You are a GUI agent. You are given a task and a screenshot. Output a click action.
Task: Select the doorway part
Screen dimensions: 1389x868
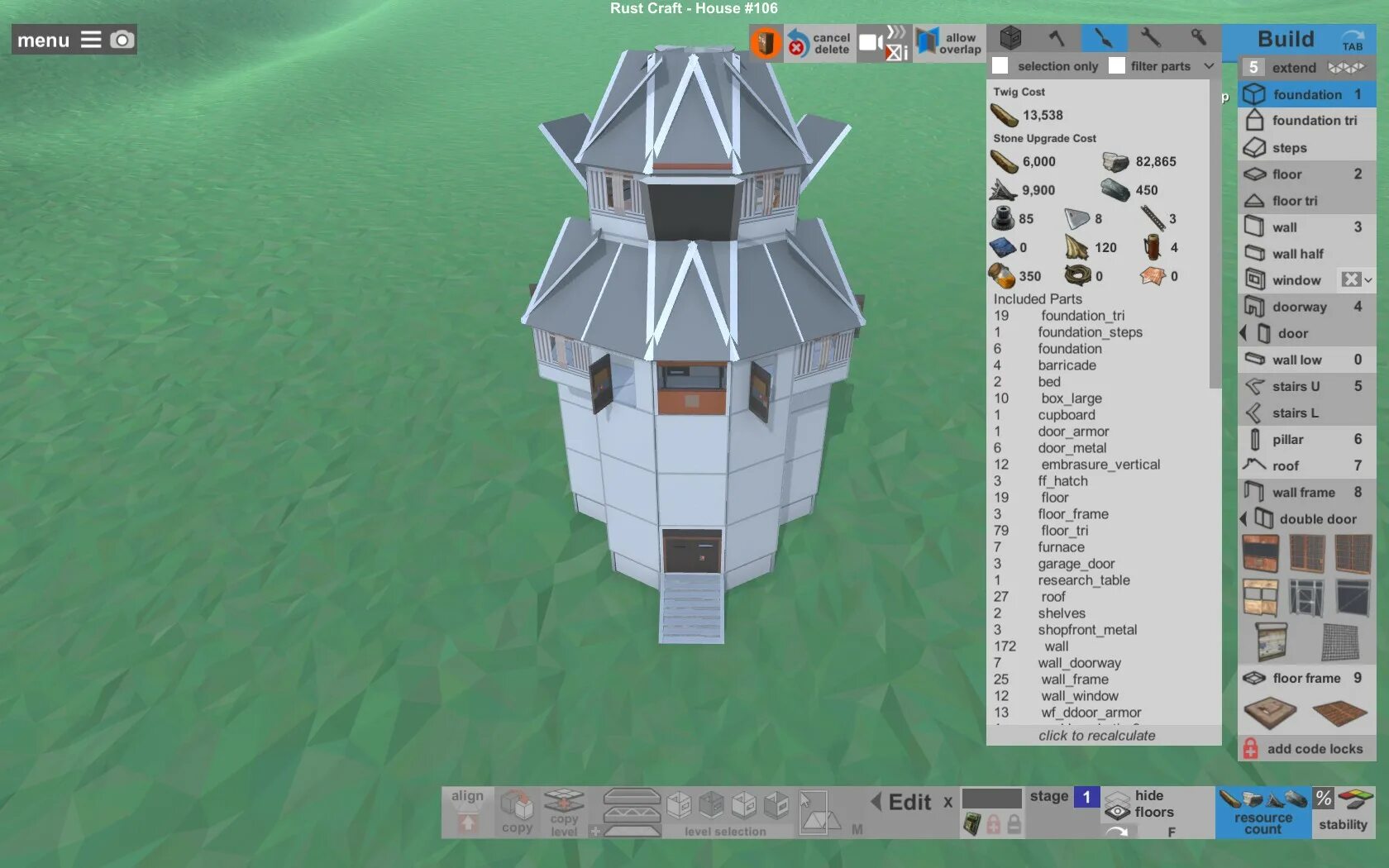1307,307
